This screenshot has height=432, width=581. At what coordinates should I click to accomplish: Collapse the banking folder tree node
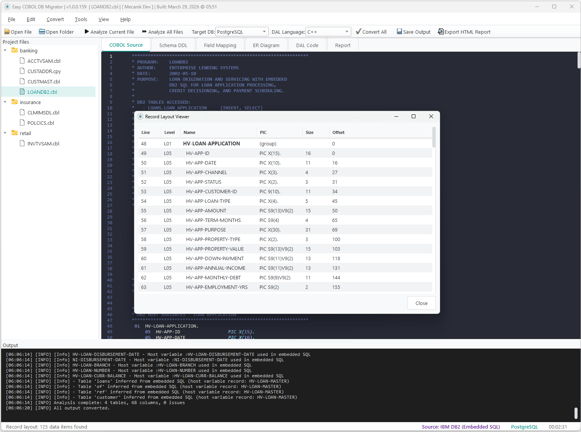click(5, 50)
